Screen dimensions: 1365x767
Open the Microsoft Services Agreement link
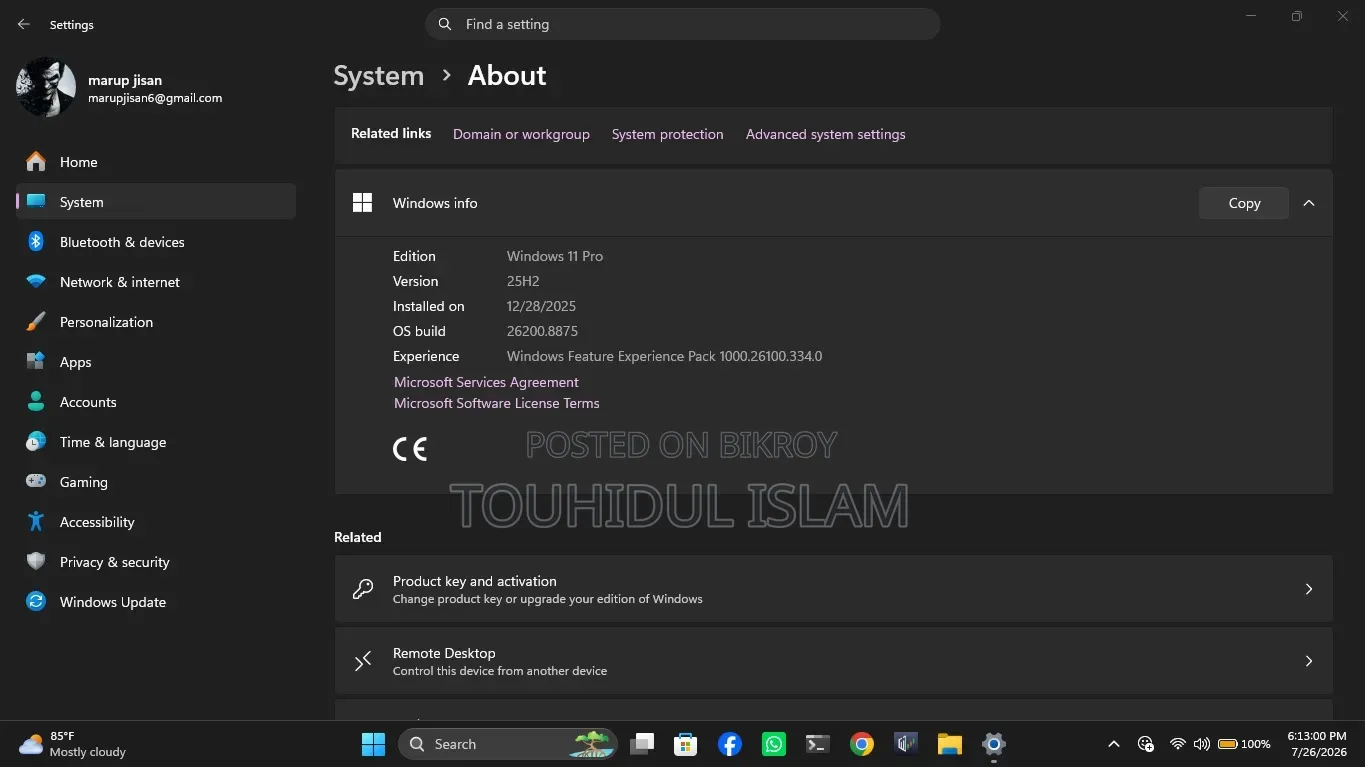coord(486,382)
